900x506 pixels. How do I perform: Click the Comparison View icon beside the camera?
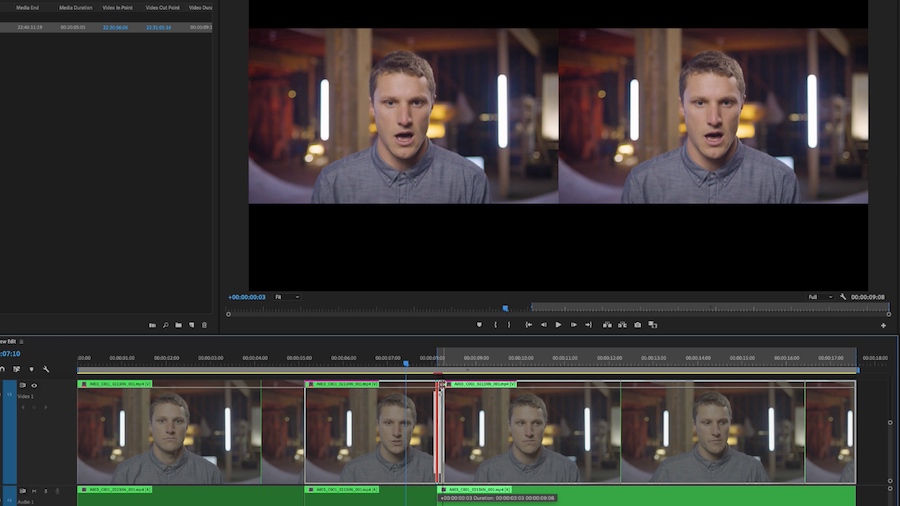[653, 325]
